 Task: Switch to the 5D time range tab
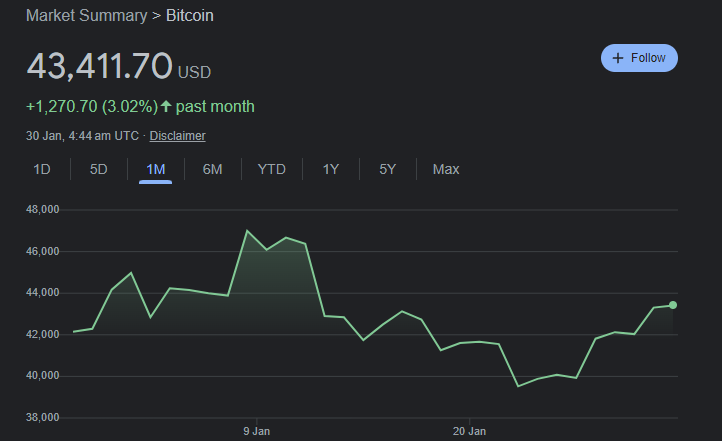pos(99,169)
